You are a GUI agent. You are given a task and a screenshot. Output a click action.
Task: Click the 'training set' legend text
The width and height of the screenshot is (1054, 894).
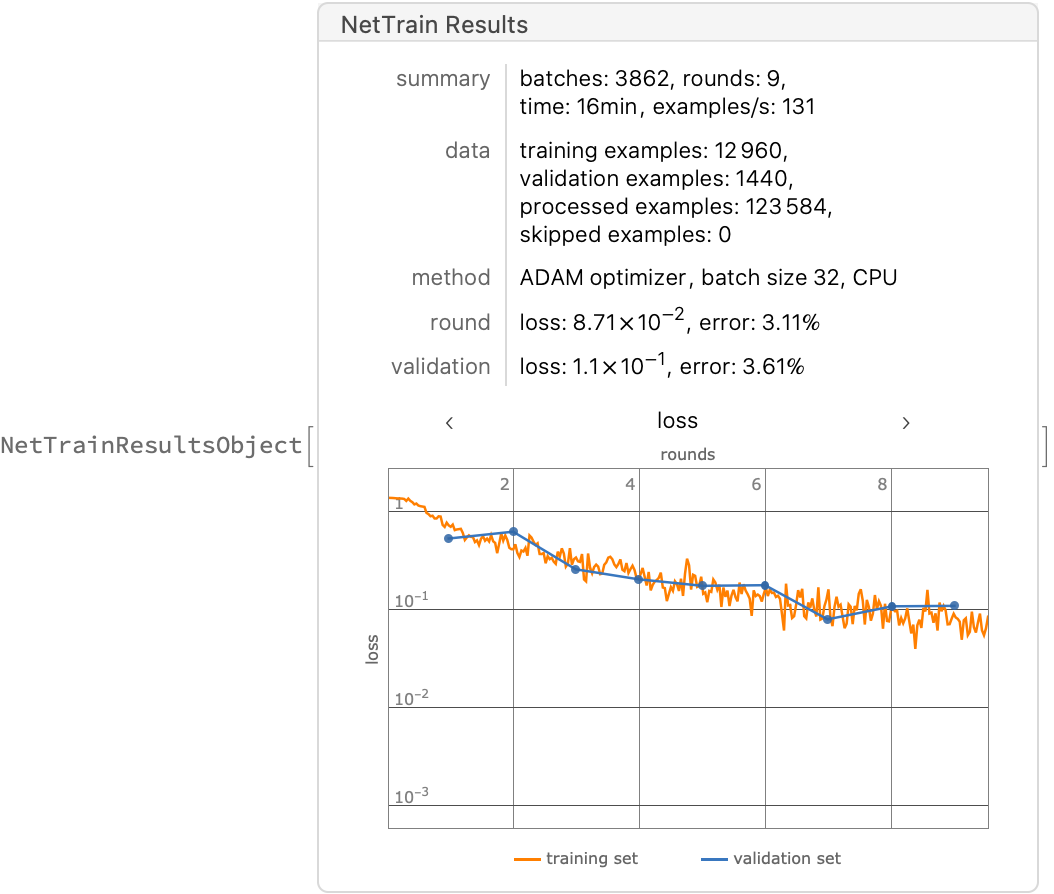pos(591,858)
